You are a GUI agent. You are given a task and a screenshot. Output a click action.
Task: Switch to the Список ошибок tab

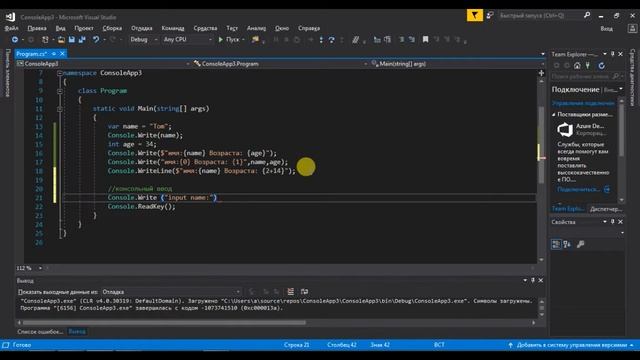[x=40, y=331]
